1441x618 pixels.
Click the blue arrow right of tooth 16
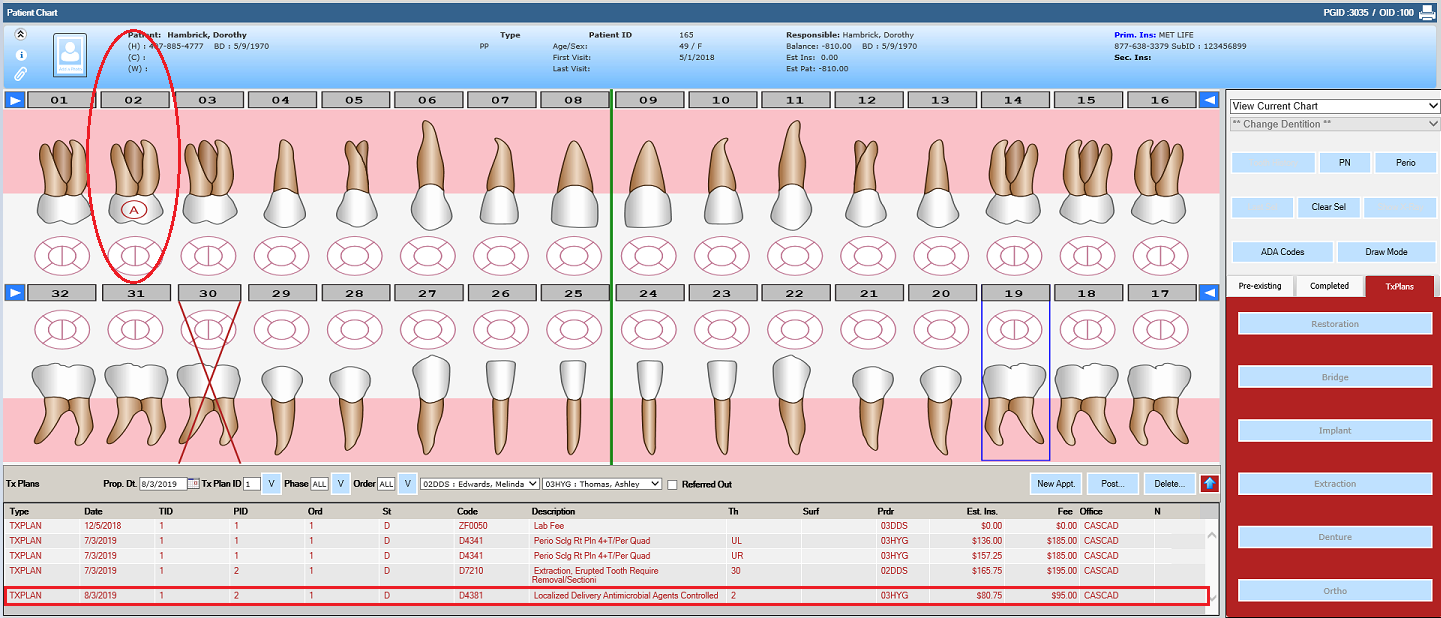pos(1208,100)
